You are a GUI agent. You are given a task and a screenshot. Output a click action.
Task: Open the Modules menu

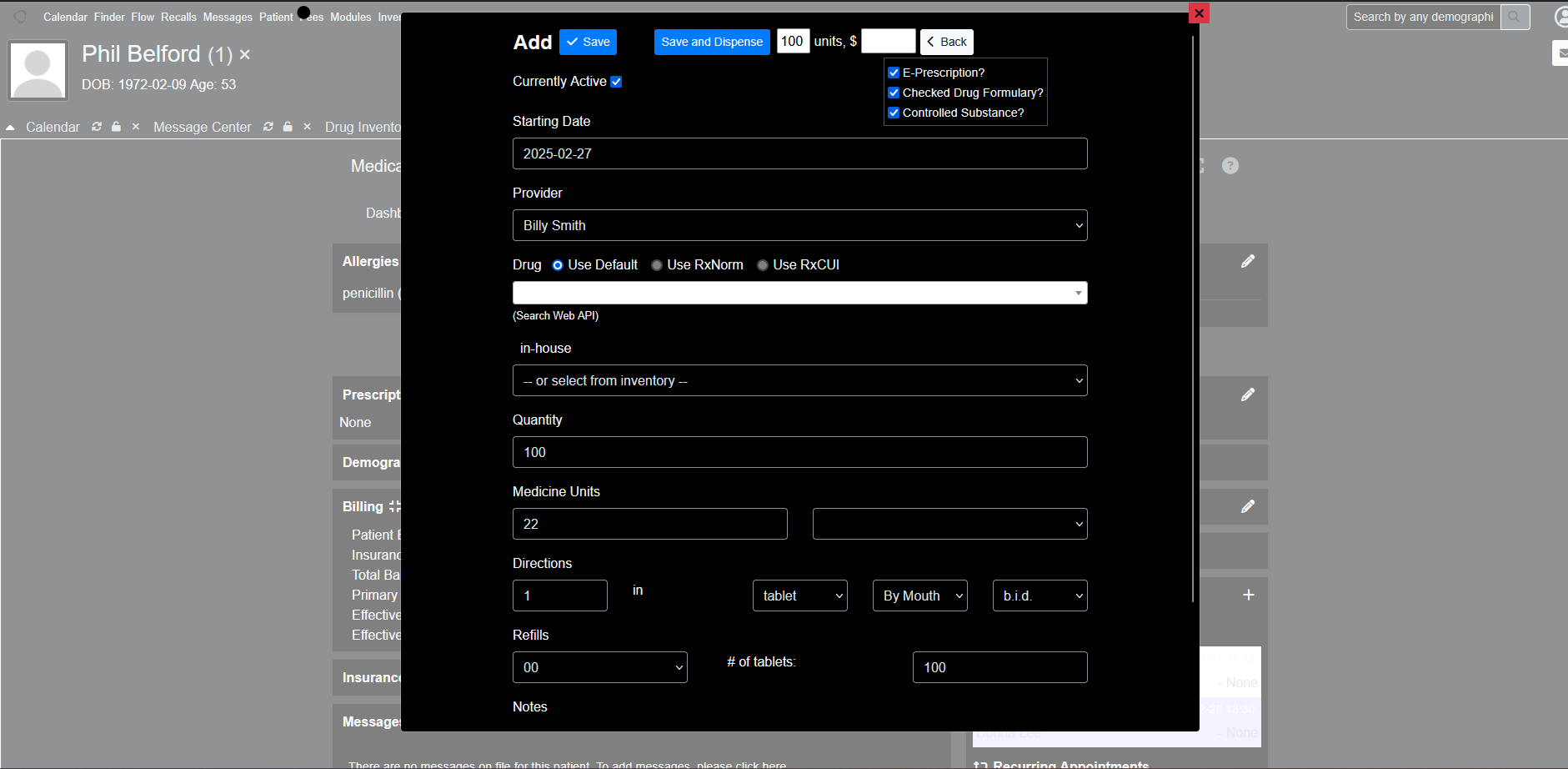click(351, 17)
